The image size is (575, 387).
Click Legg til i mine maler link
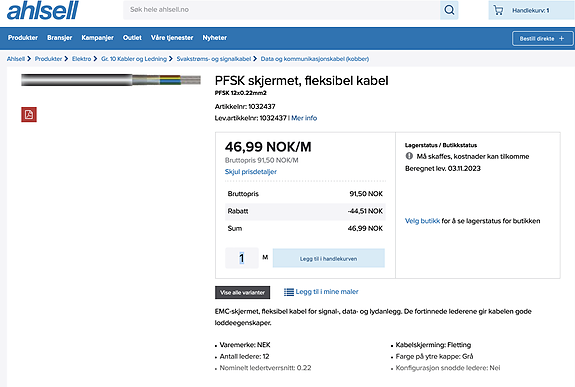click(x=327, y=292)
